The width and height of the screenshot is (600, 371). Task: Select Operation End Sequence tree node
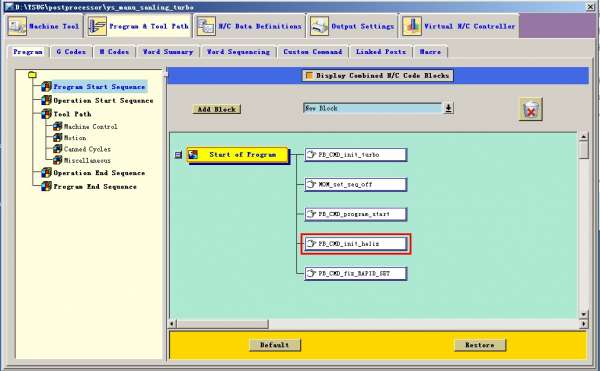pyautogui.click(x=99, y=173)
